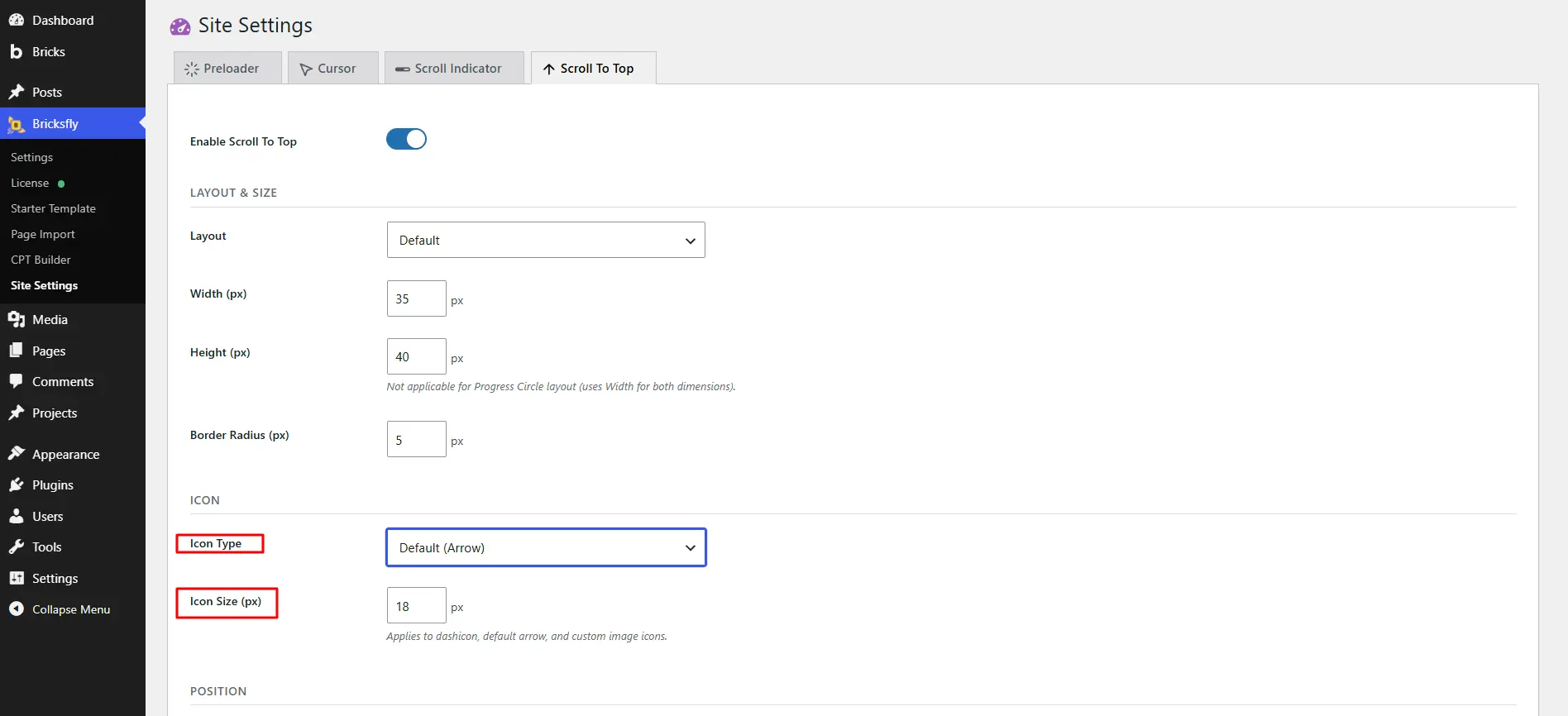Click the Users person icon
The height and width of the screenshot is (716, 1568).
16,516
